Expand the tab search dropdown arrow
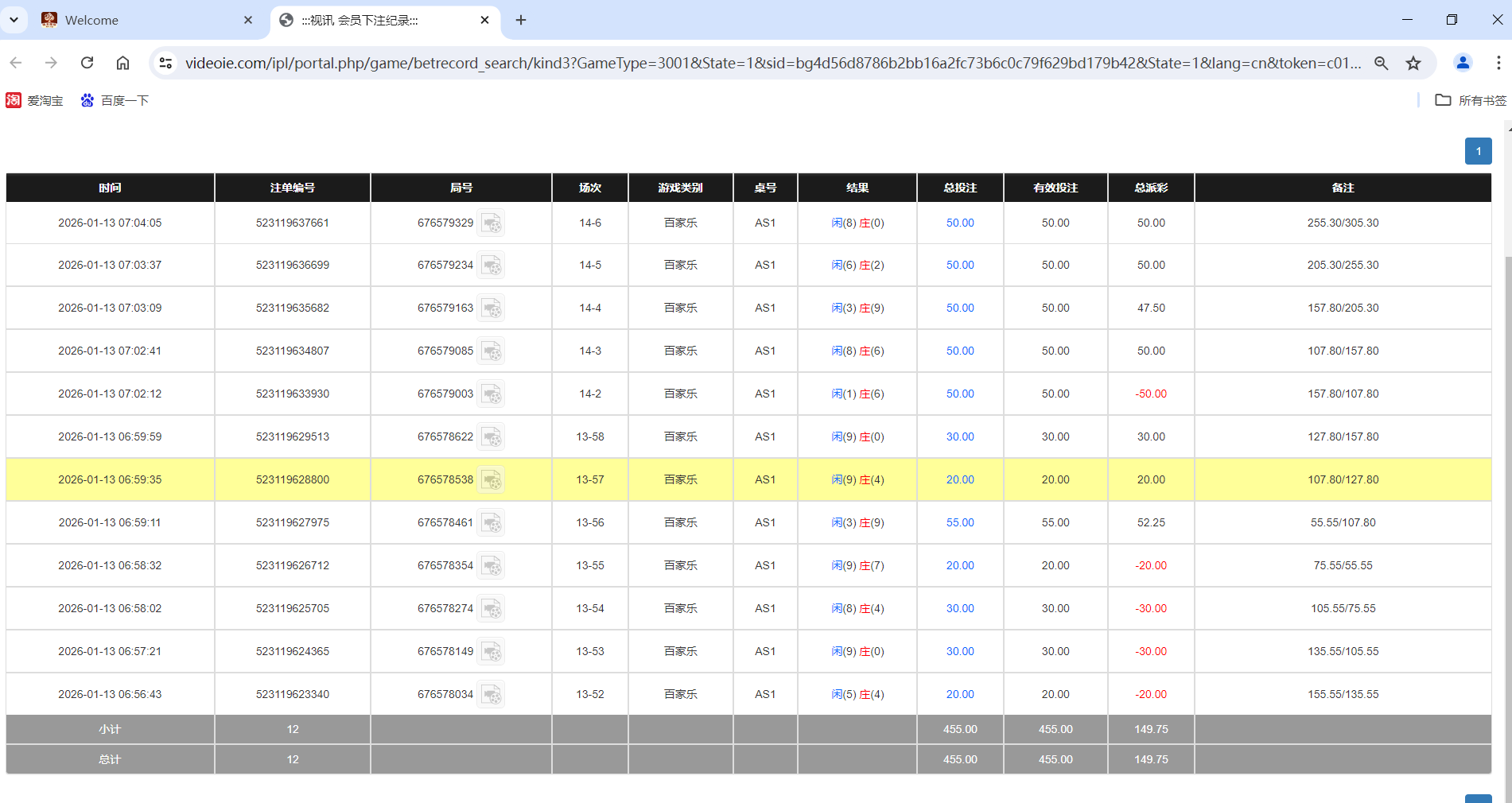The height and width of the screenshot is (803, 1512). (14, 20)
